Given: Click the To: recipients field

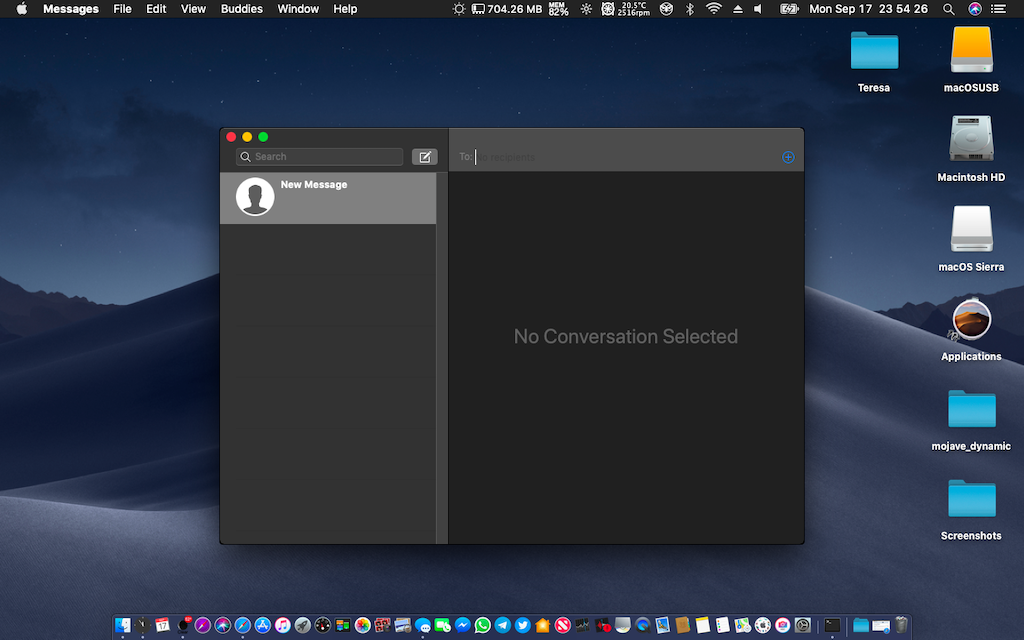Looking at the screenshot, I should (617, 157).
